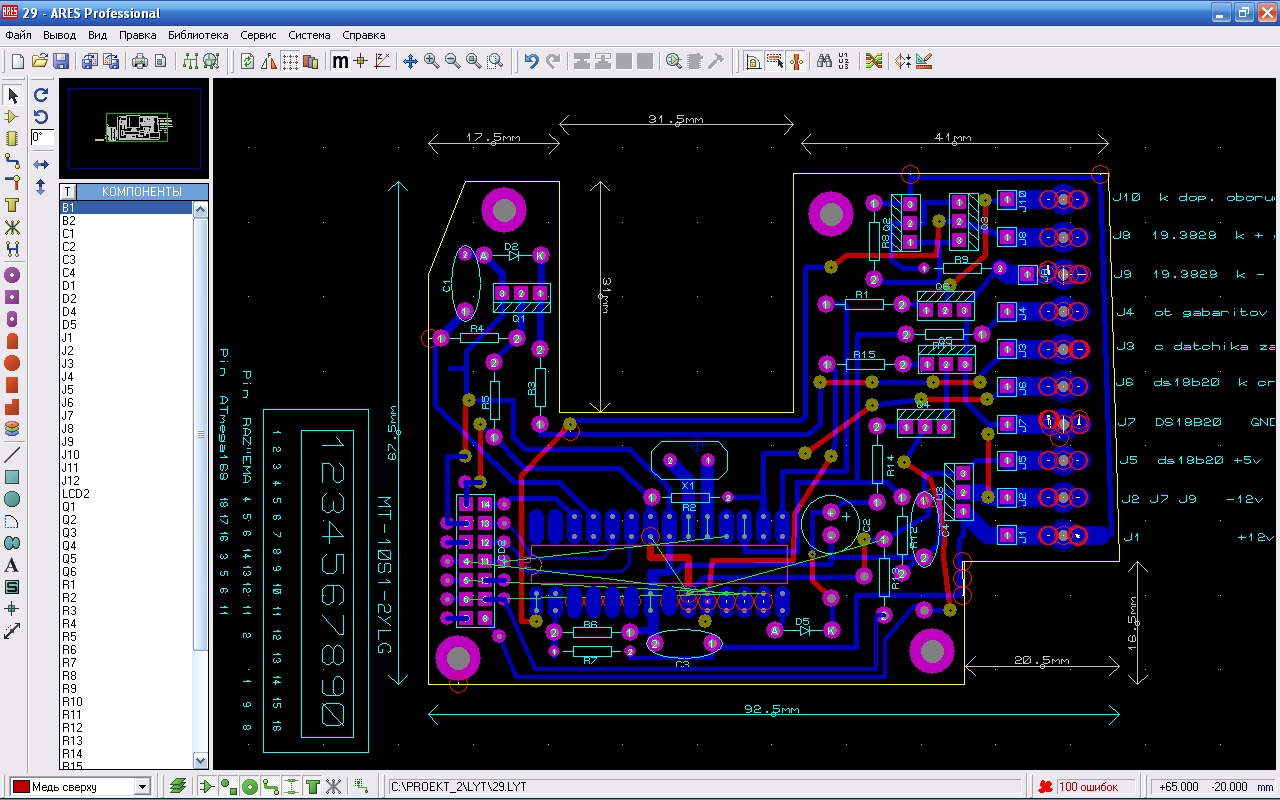Select component LCD2 in the list
Screen dimensions: 1280x800
[76, 494]
